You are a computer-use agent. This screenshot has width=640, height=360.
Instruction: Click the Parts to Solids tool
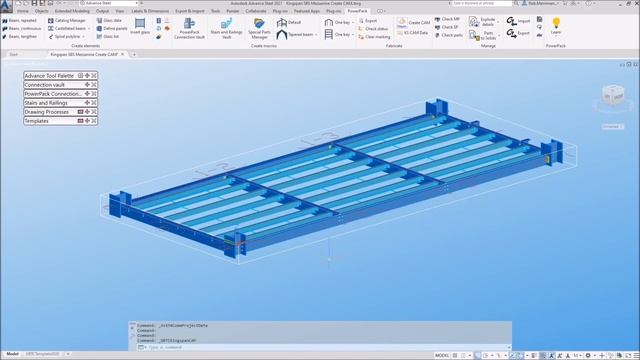(x=483, y=36)
